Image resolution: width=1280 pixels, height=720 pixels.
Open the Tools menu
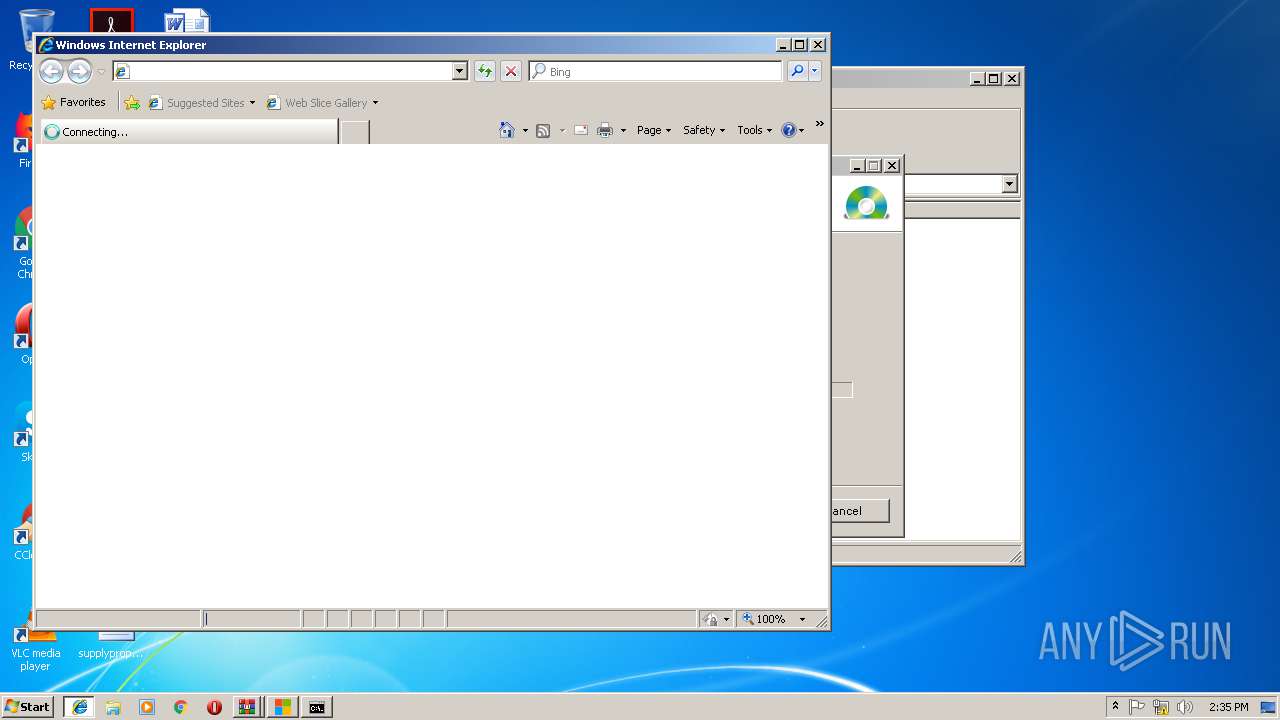tap(755, 130)
